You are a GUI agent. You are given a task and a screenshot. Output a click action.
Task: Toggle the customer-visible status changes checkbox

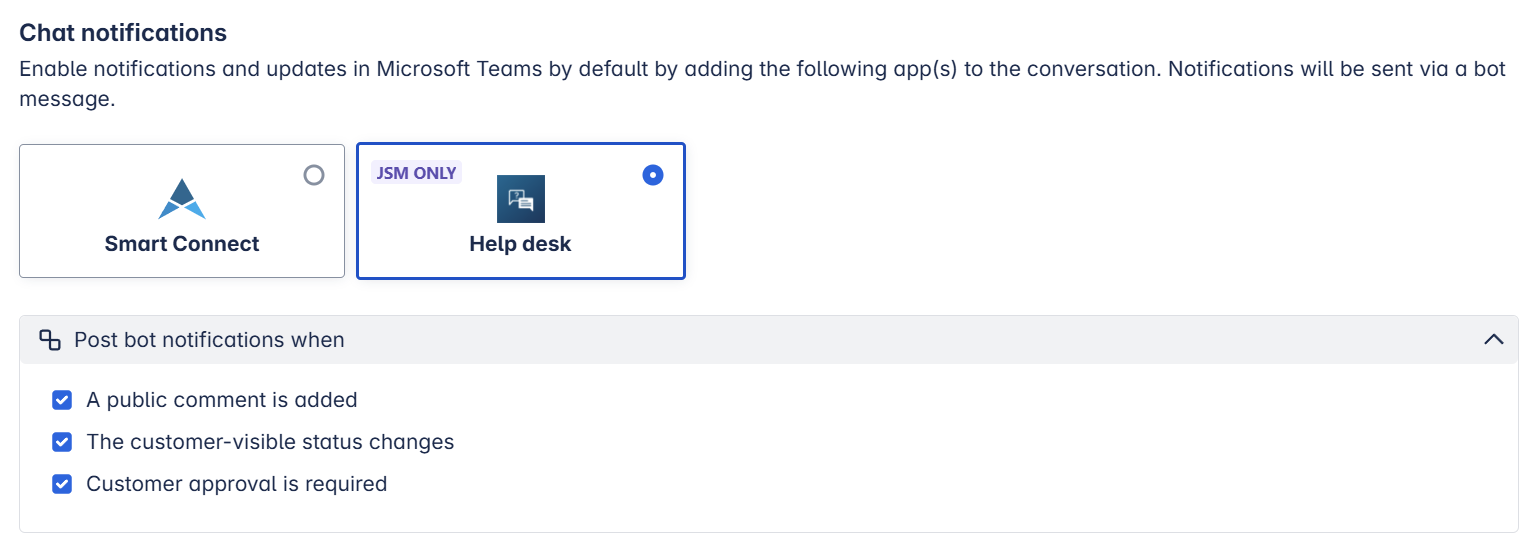tap(62, 442)
